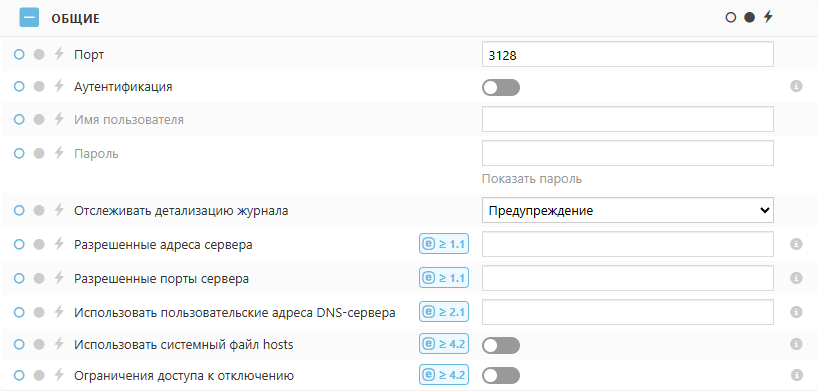This screenshot has height=391, width=818.
Task: Click lightning flag for Отслеживать детализацию журнала
Action: click(x=59, y=210)
